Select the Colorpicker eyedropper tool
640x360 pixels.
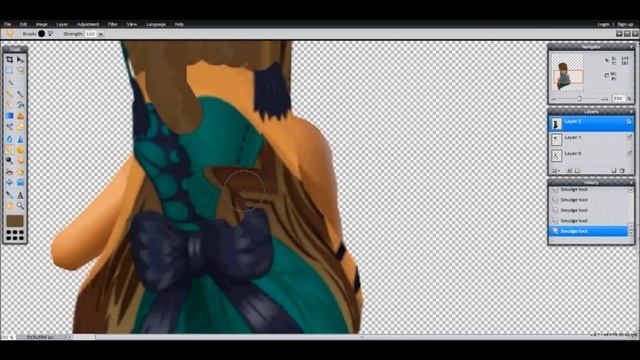[x=9, y=195]
